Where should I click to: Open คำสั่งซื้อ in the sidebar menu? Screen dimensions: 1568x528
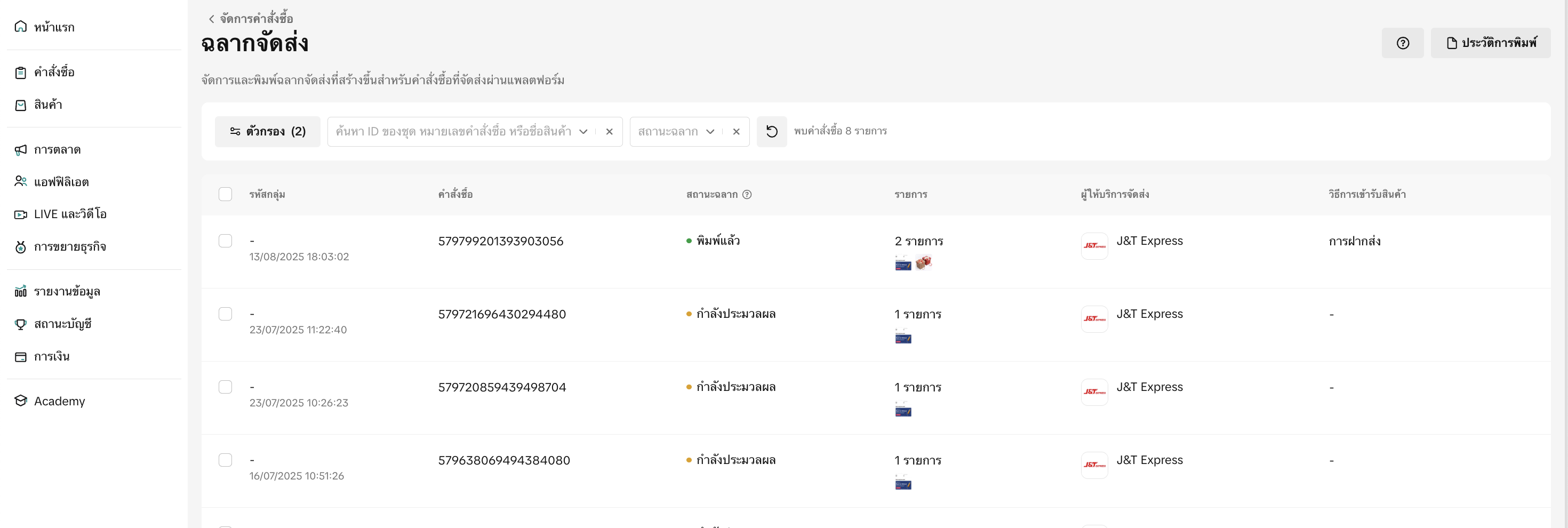click(x=53, y=73)
